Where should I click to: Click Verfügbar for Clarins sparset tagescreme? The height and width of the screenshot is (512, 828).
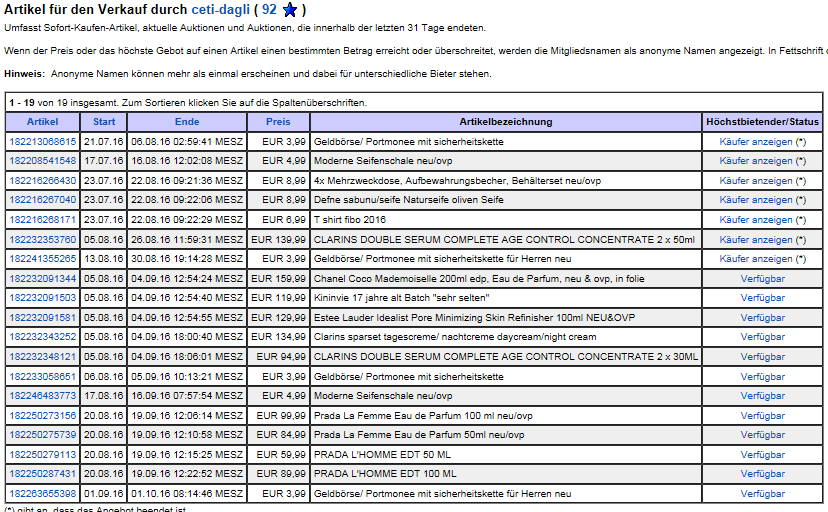click(763, 337)
